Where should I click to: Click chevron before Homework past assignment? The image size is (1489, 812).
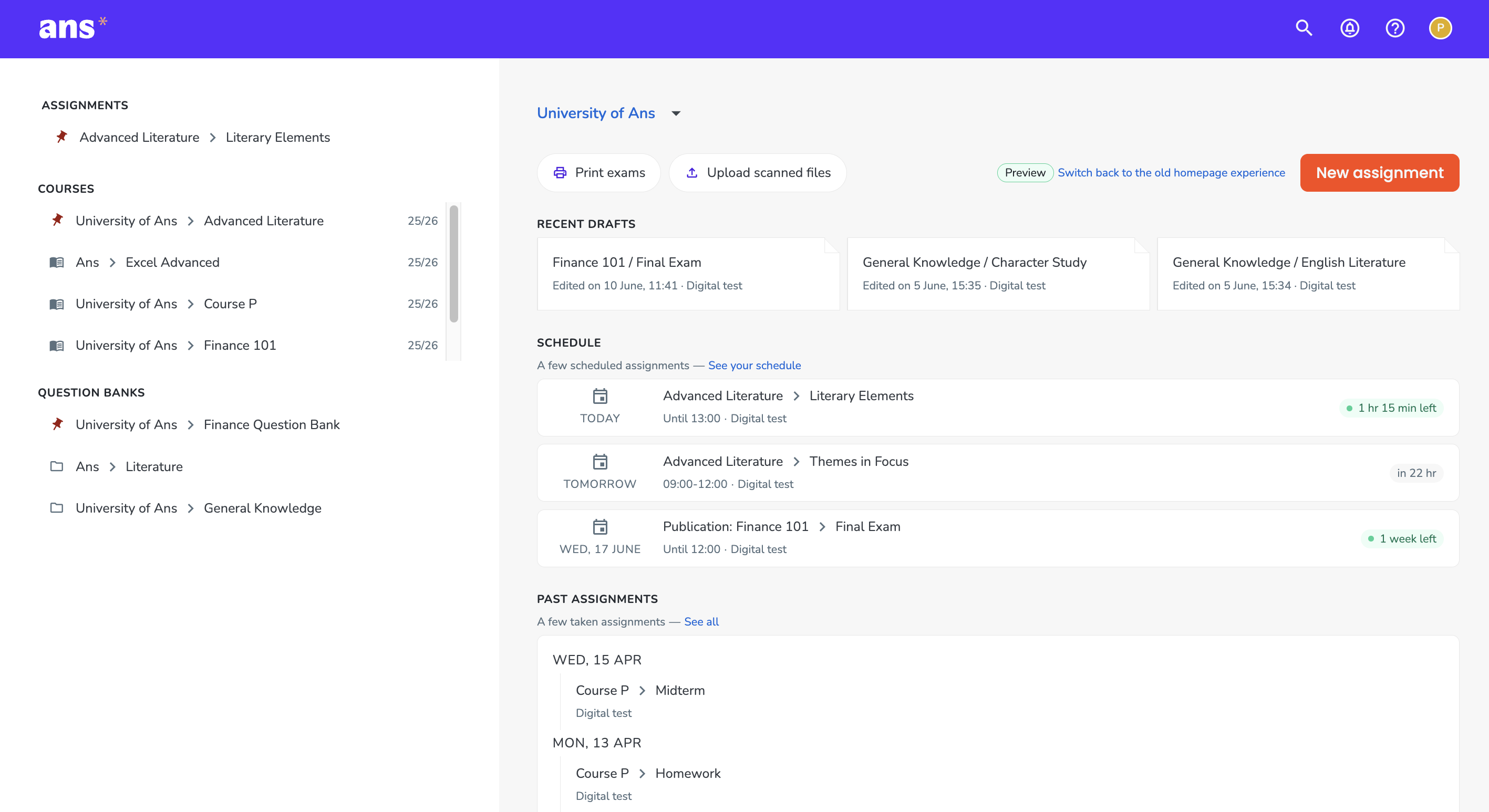[642, 773]
